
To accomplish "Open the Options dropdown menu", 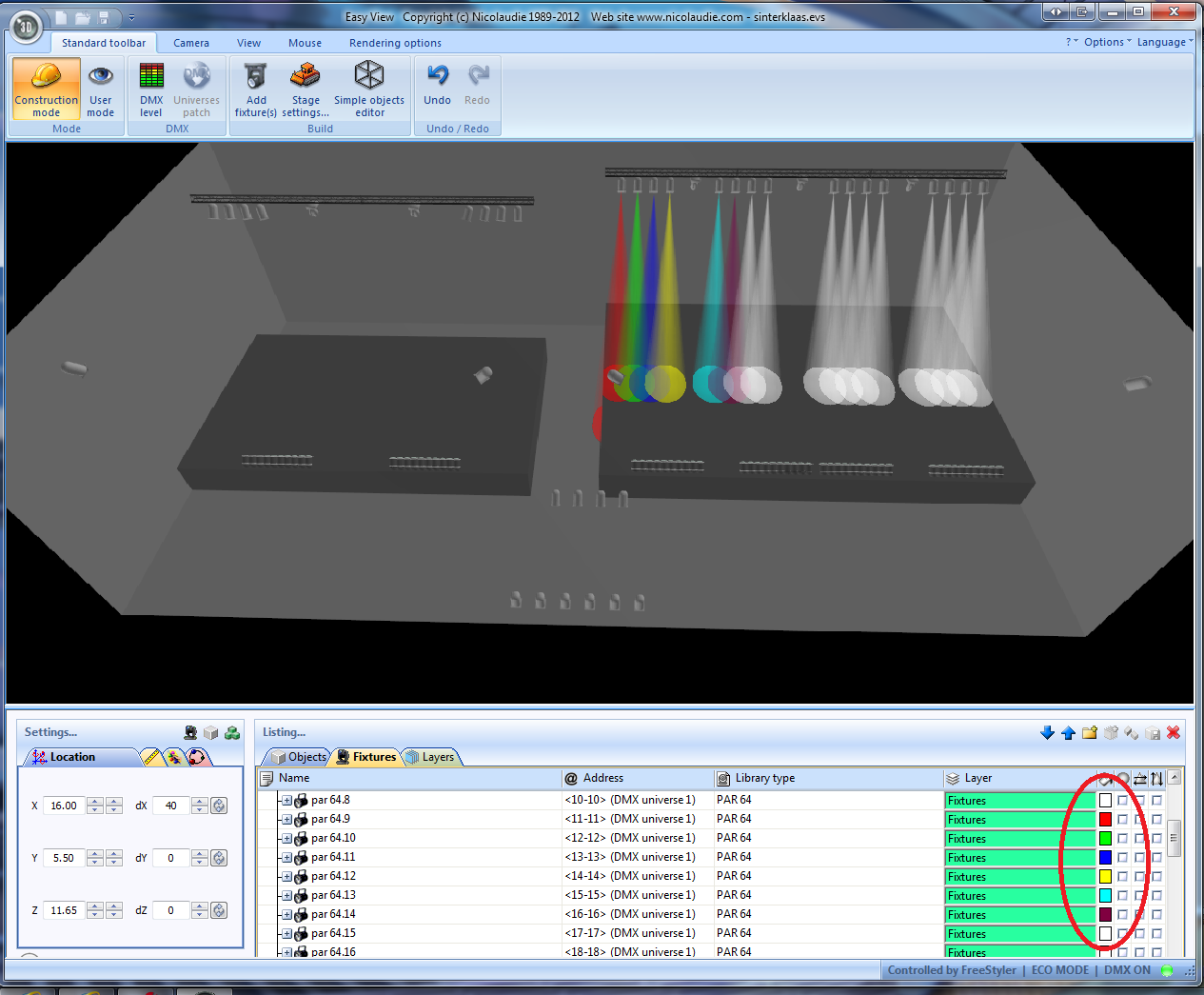I will pos(1107,42).
